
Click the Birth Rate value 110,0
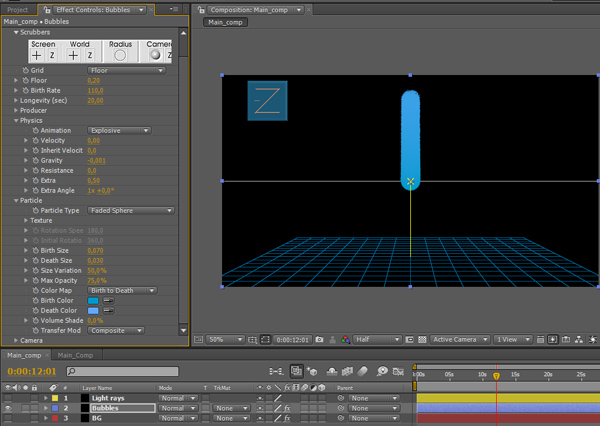(95, 91)
